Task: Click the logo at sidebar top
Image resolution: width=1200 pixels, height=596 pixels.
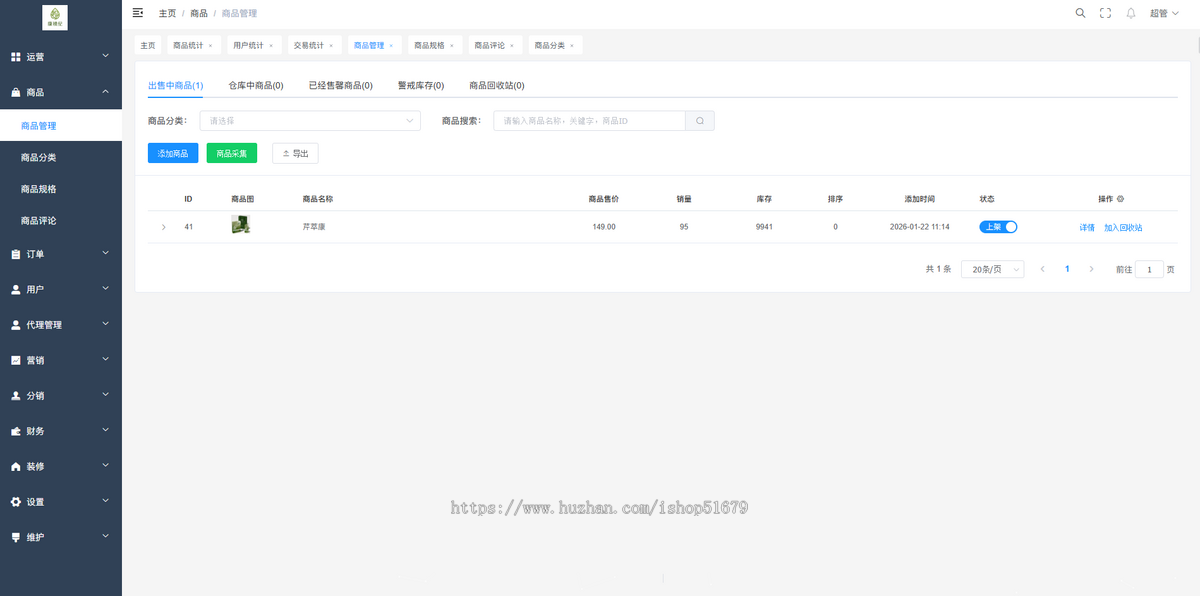Action: coord(54,16)
